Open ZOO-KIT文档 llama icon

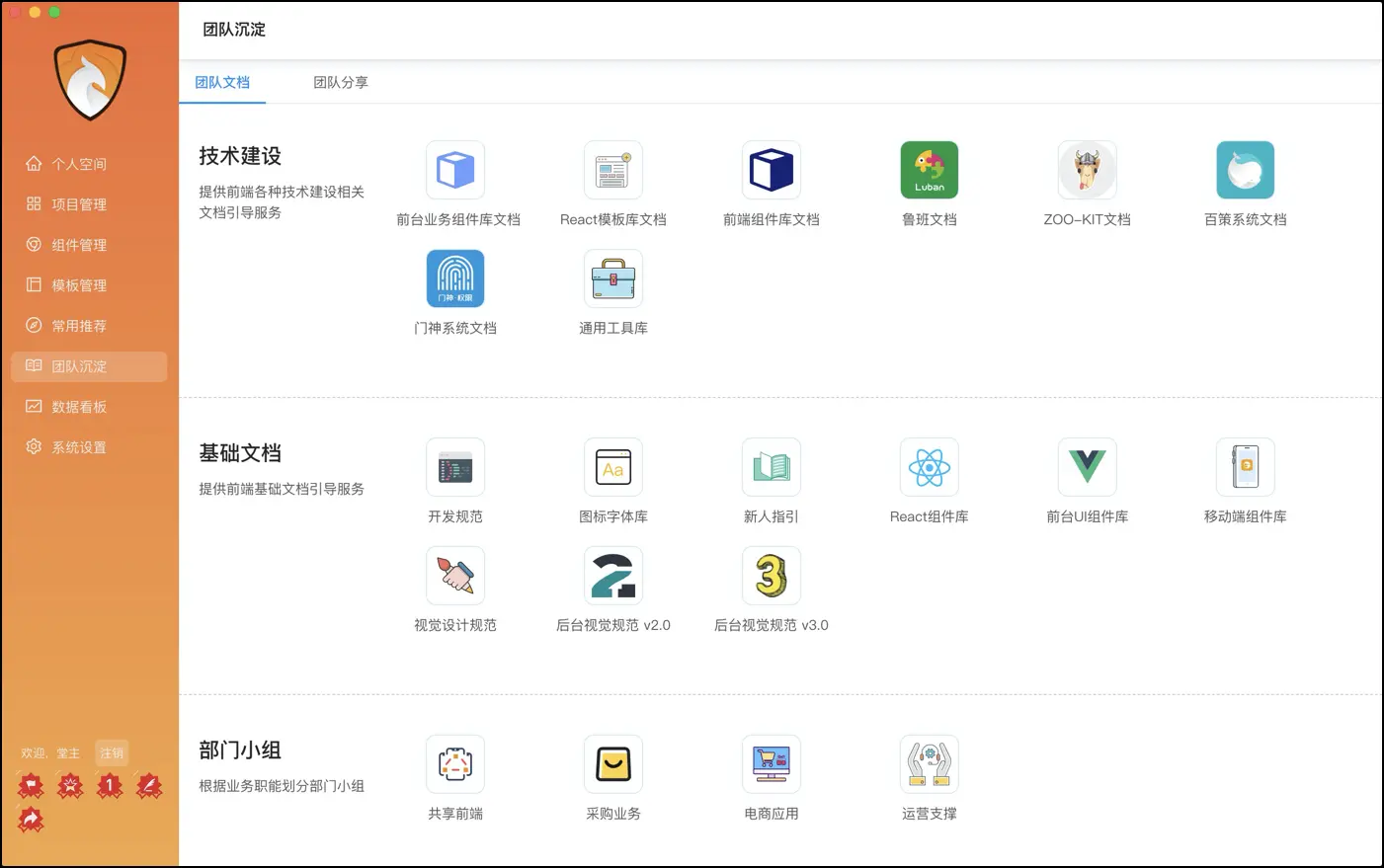tap(1088, 170)
